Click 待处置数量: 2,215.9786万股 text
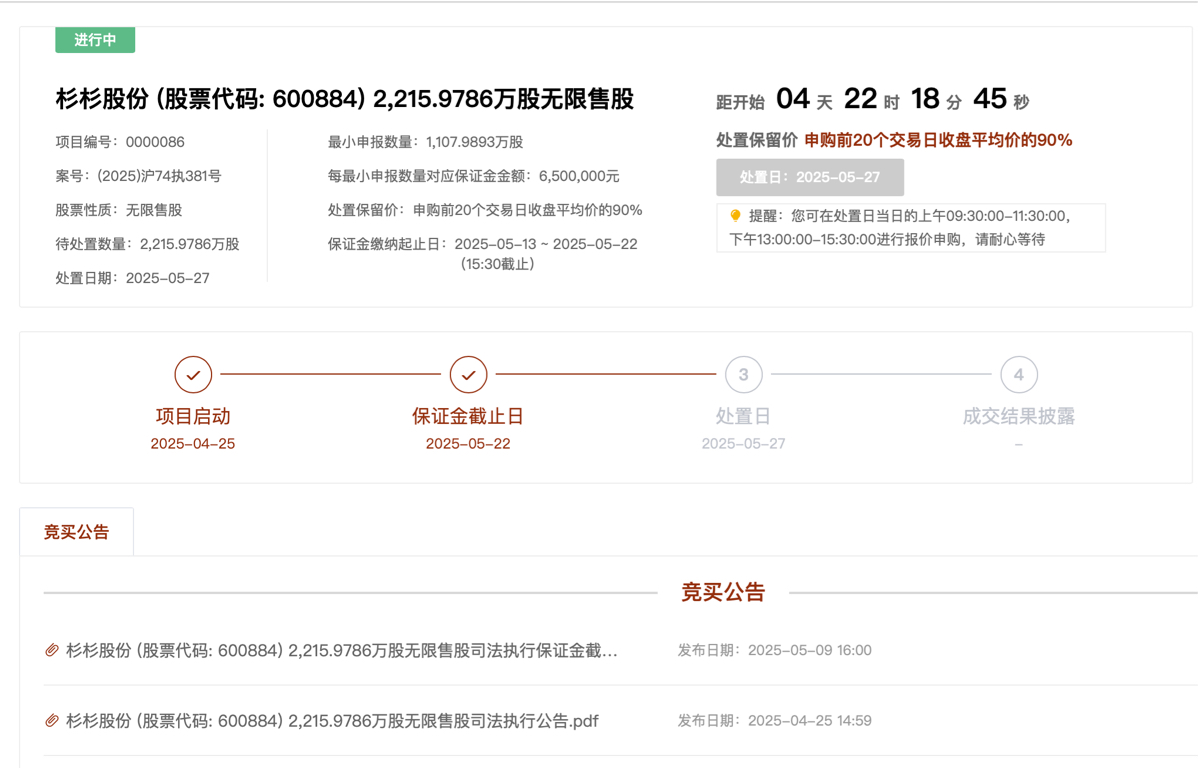 click(147, 244)
